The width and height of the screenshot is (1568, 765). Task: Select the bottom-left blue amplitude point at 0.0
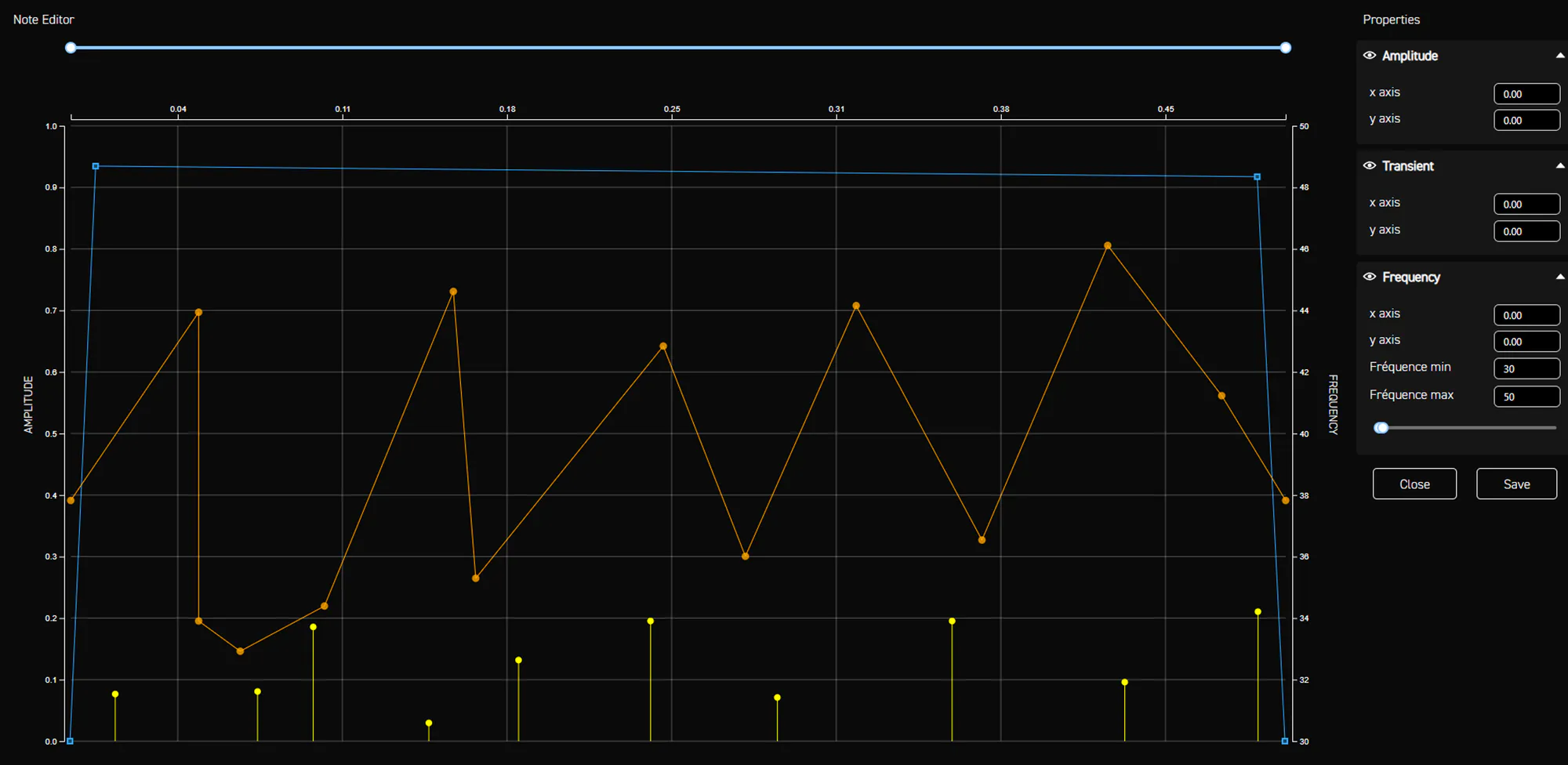[70, 741]
